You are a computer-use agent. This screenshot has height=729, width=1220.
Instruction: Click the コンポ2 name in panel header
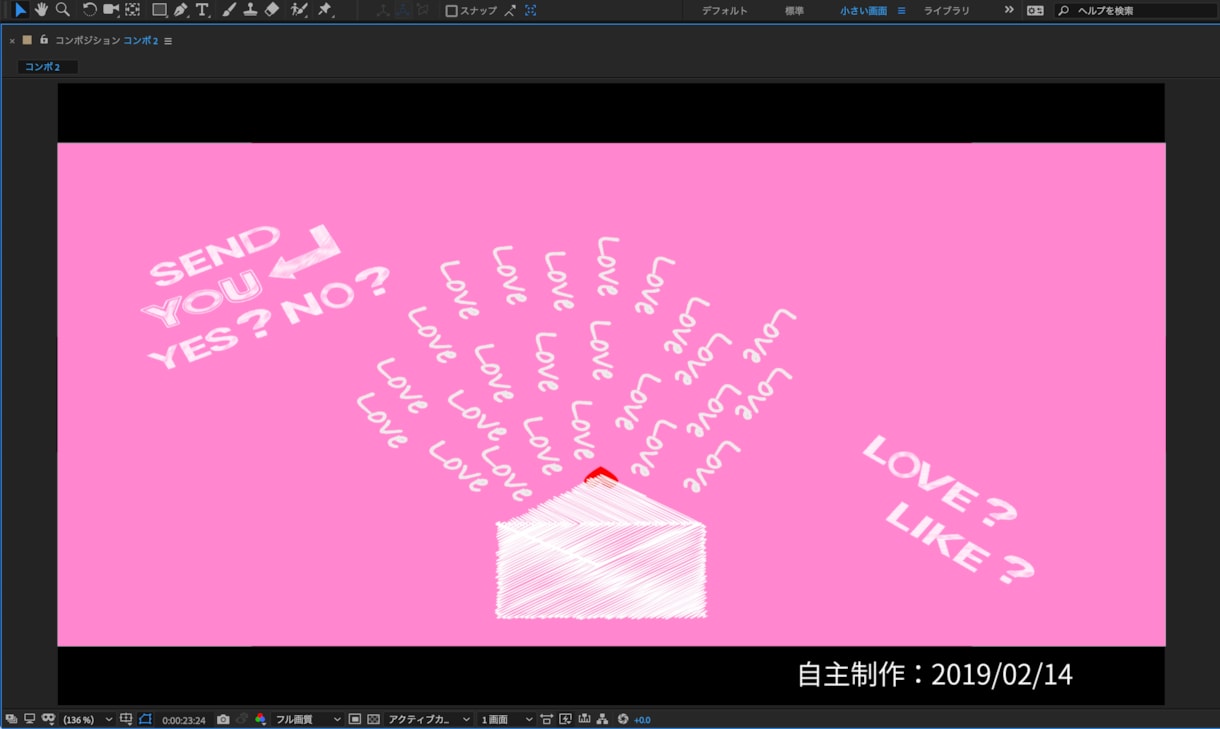tap(141, 41)
